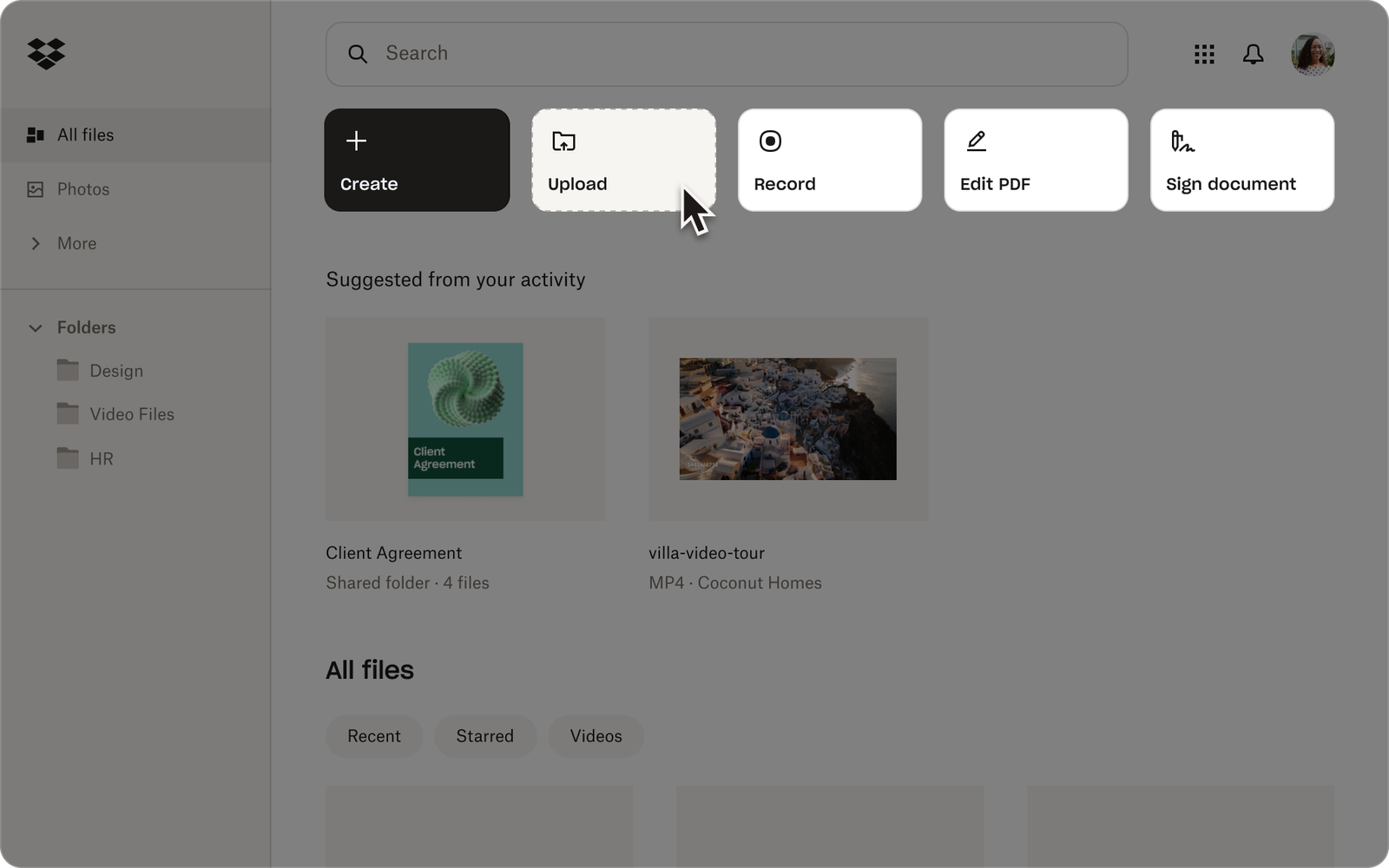This screenshot has height=868, width=1389.
Task: Open the Photos section in sidebar
Action: (x=82, y=188)
